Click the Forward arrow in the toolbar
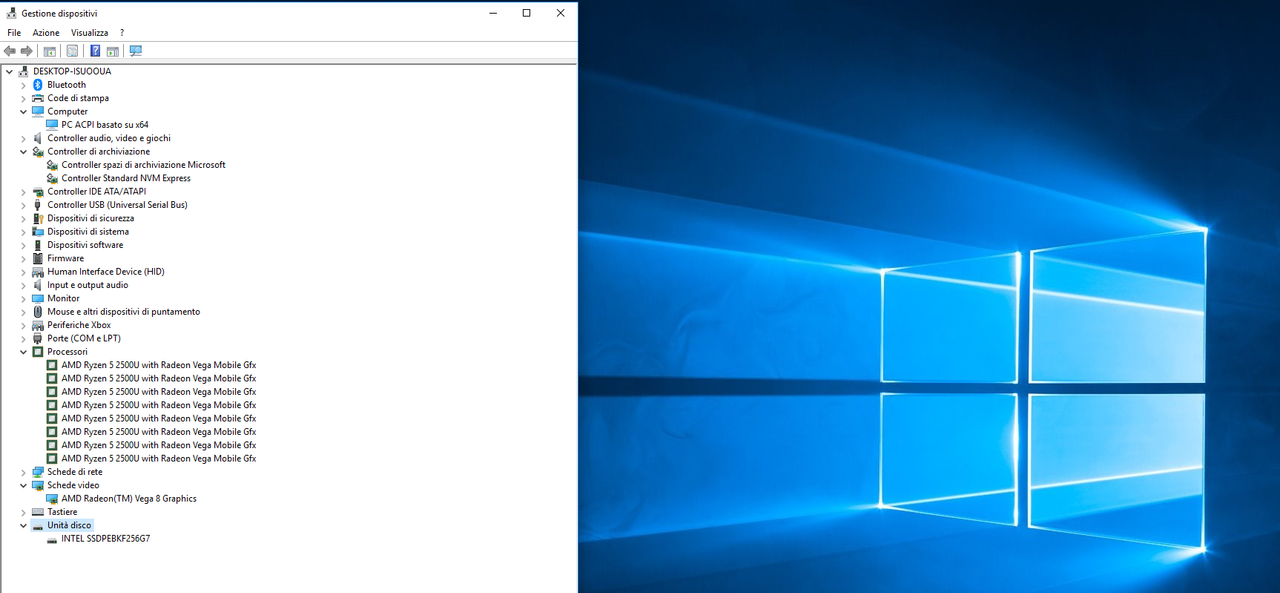Screen dimensions: 1280x593 27,51
